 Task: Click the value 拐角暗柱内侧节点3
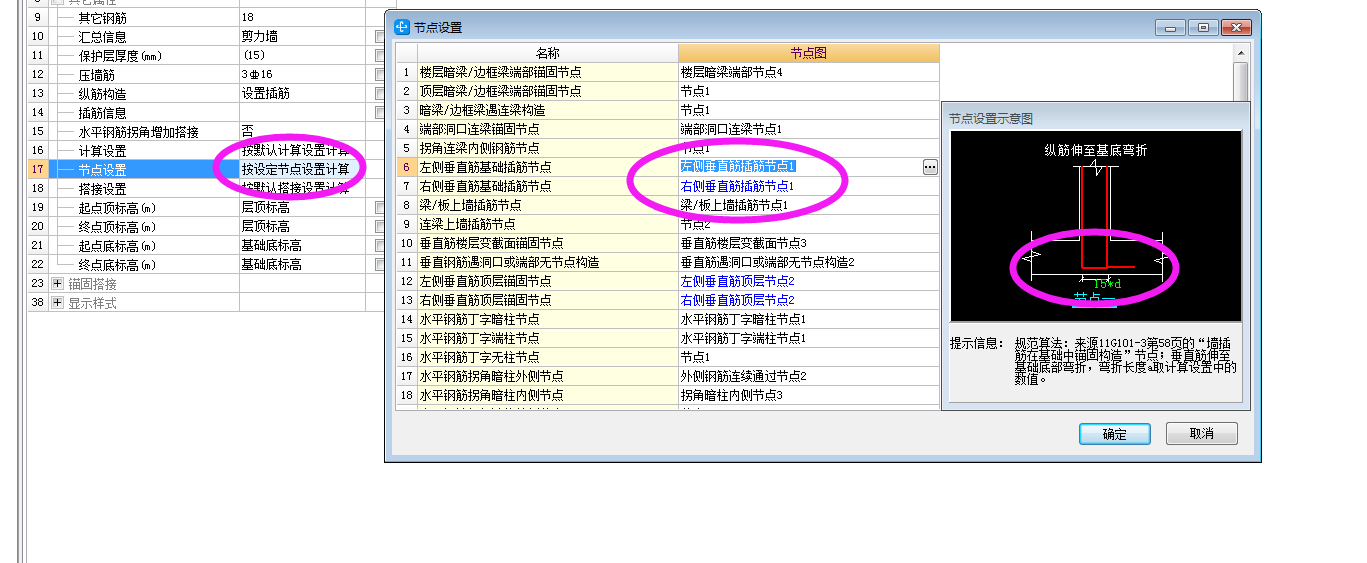[731, 395]
